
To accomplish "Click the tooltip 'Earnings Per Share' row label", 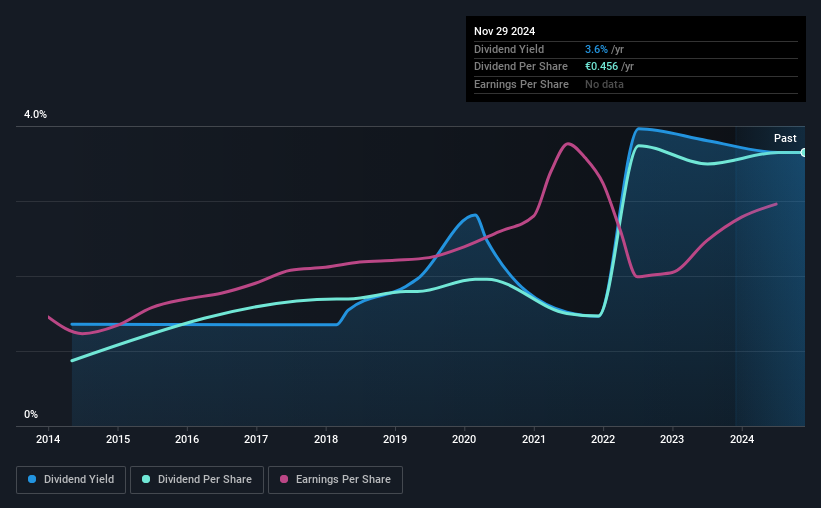I will click(521, 84).
